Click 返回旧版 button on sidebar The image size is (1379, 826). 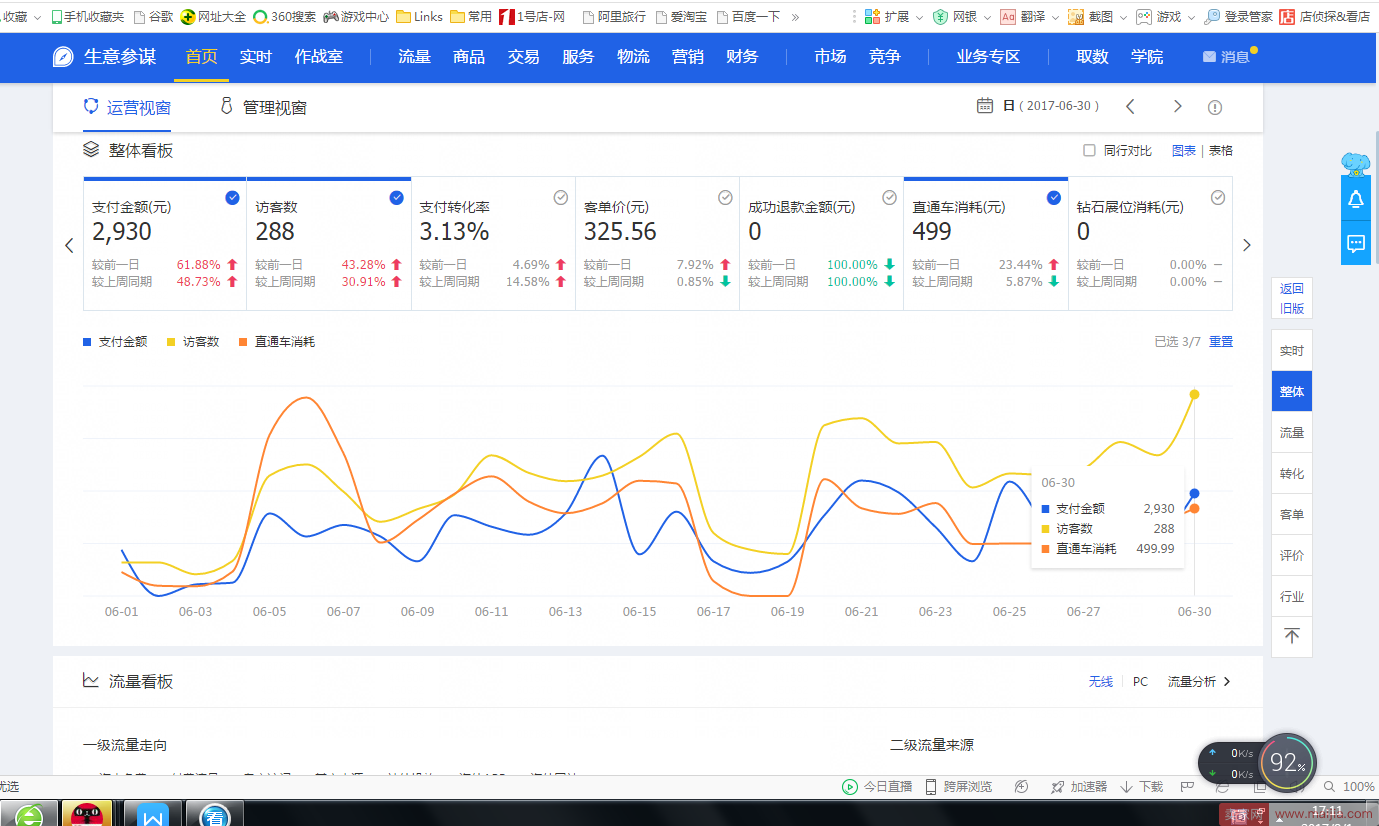coord(1292,298)
